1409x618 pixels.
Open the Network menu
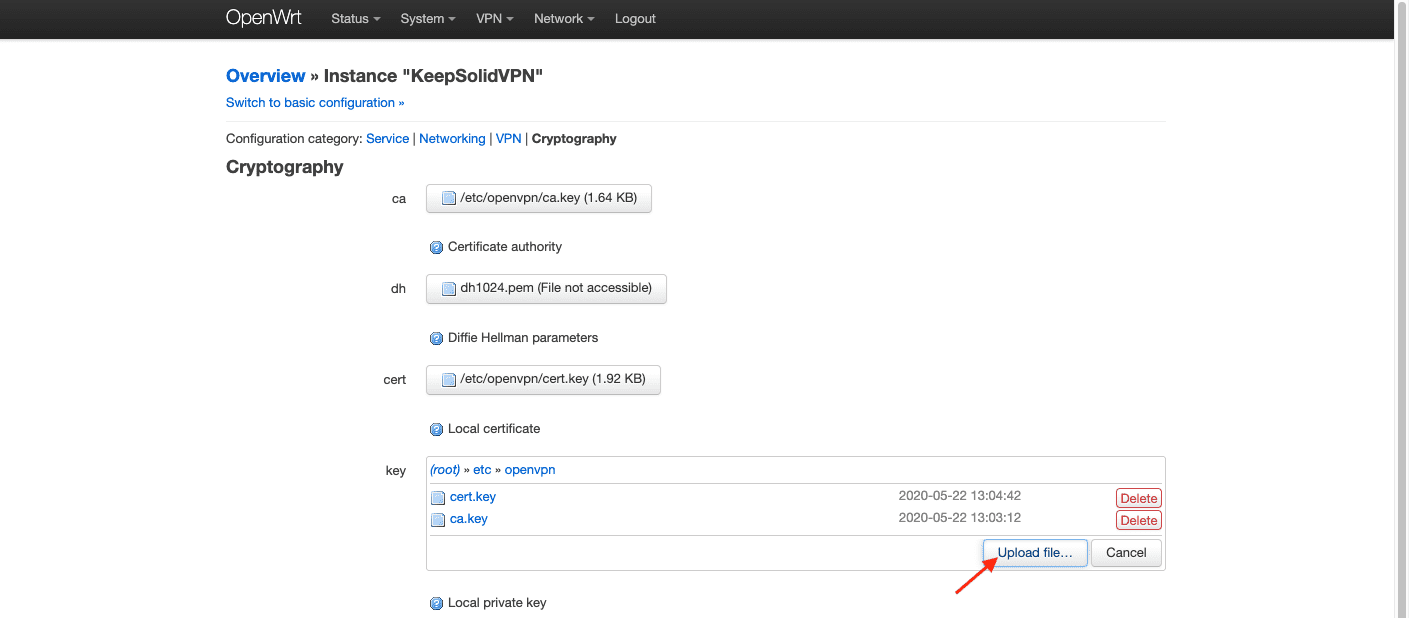(x=564, y=19)
